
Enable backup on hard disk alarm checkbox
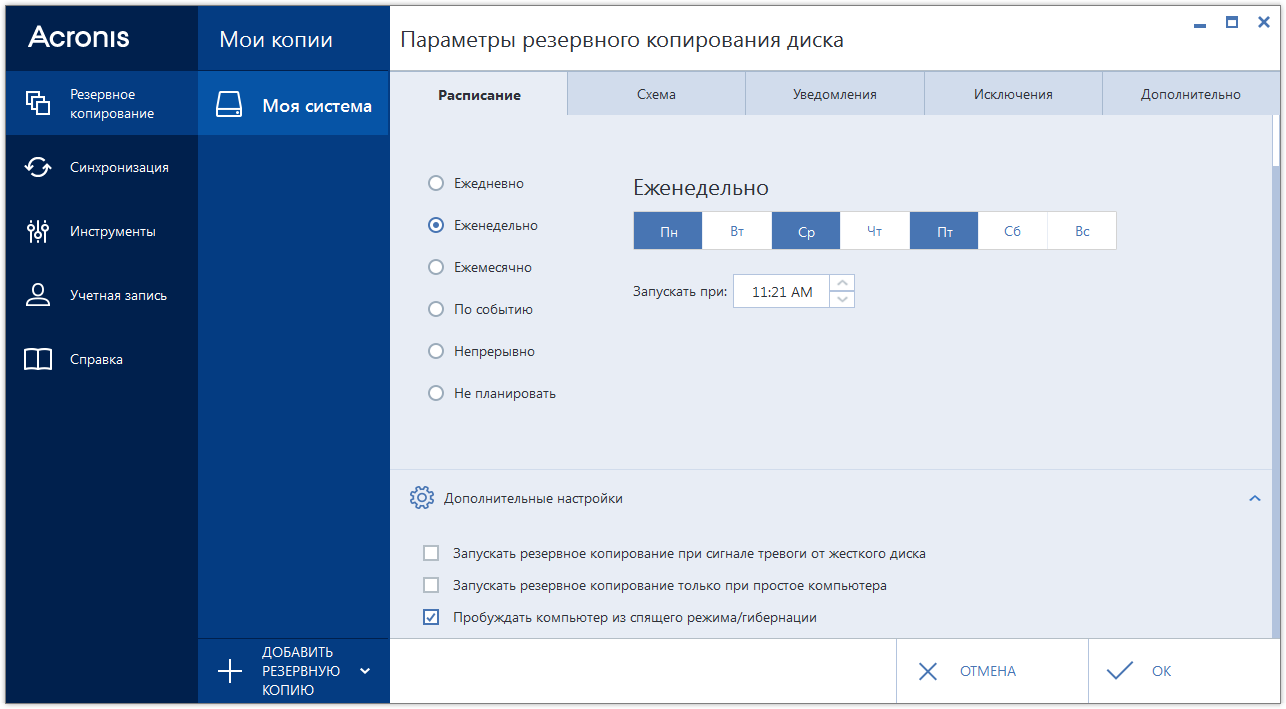point(431,553)
